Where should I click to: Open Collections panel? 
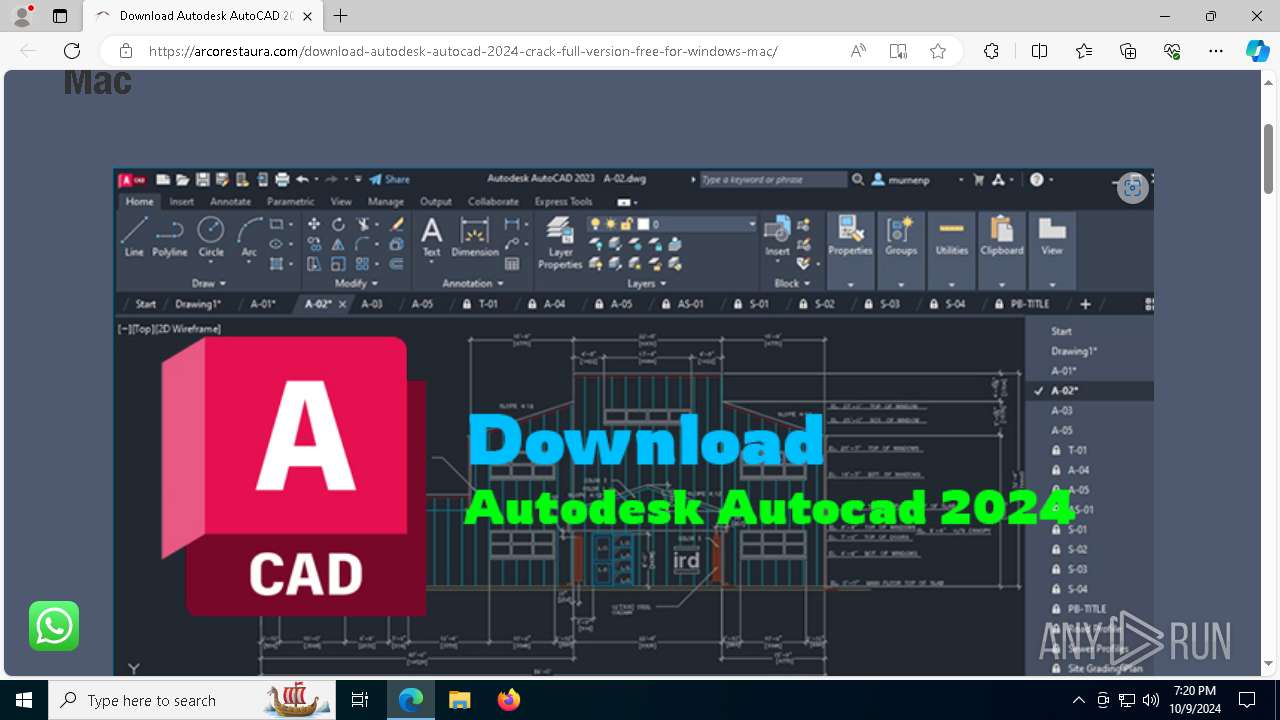click(x=1128, y=51)
